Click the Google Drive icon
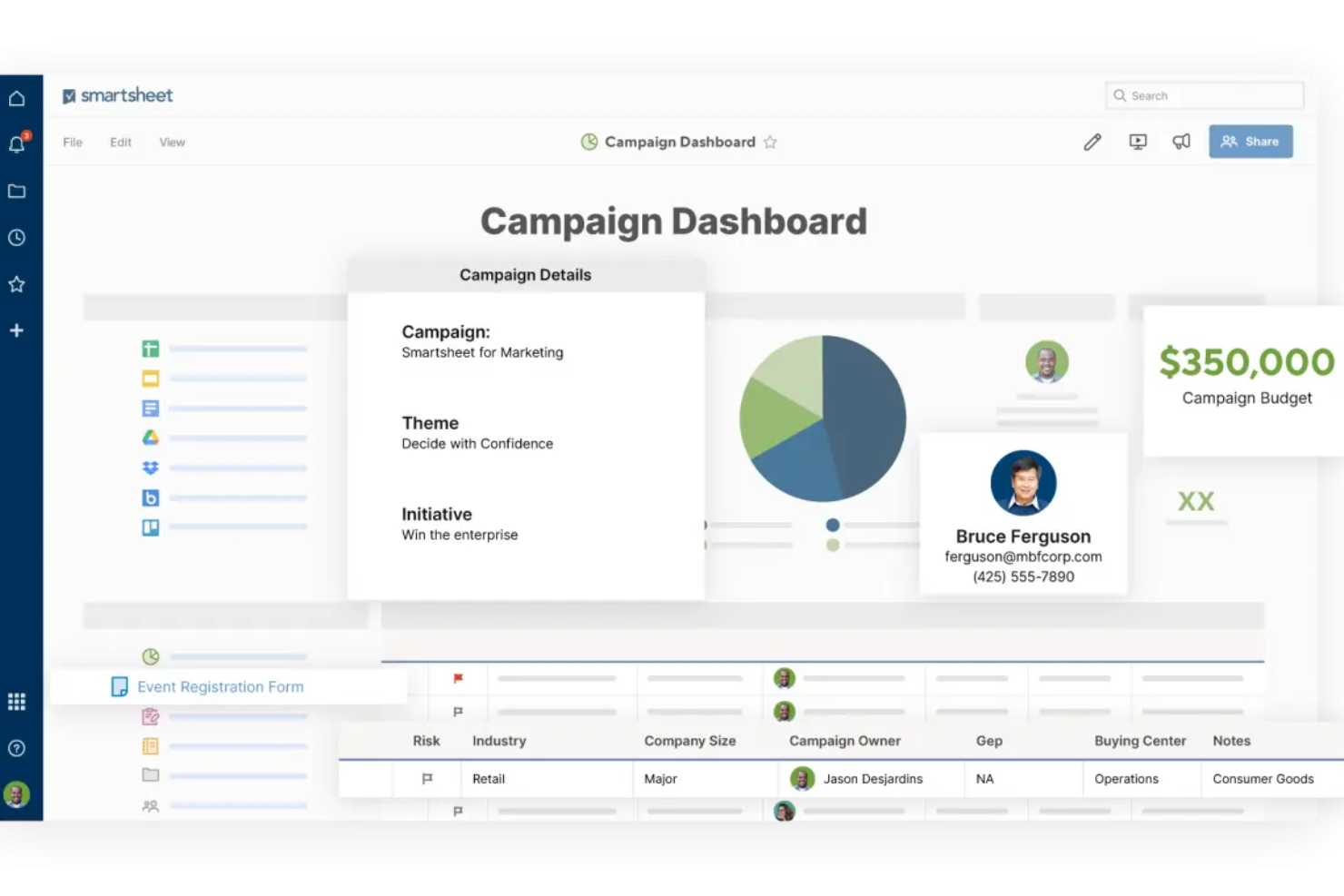This screenshot has width=1344, height=896. pyautogui.click(x=151, y=438)
